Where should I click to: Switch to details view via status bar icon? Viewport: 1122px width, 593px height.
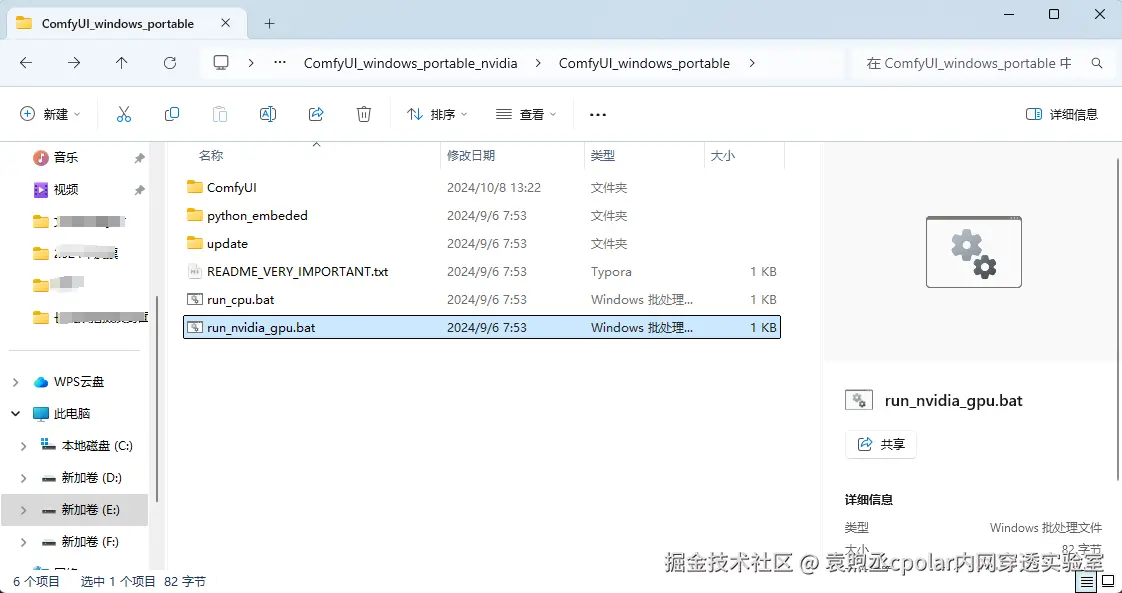click(1086, 581)
